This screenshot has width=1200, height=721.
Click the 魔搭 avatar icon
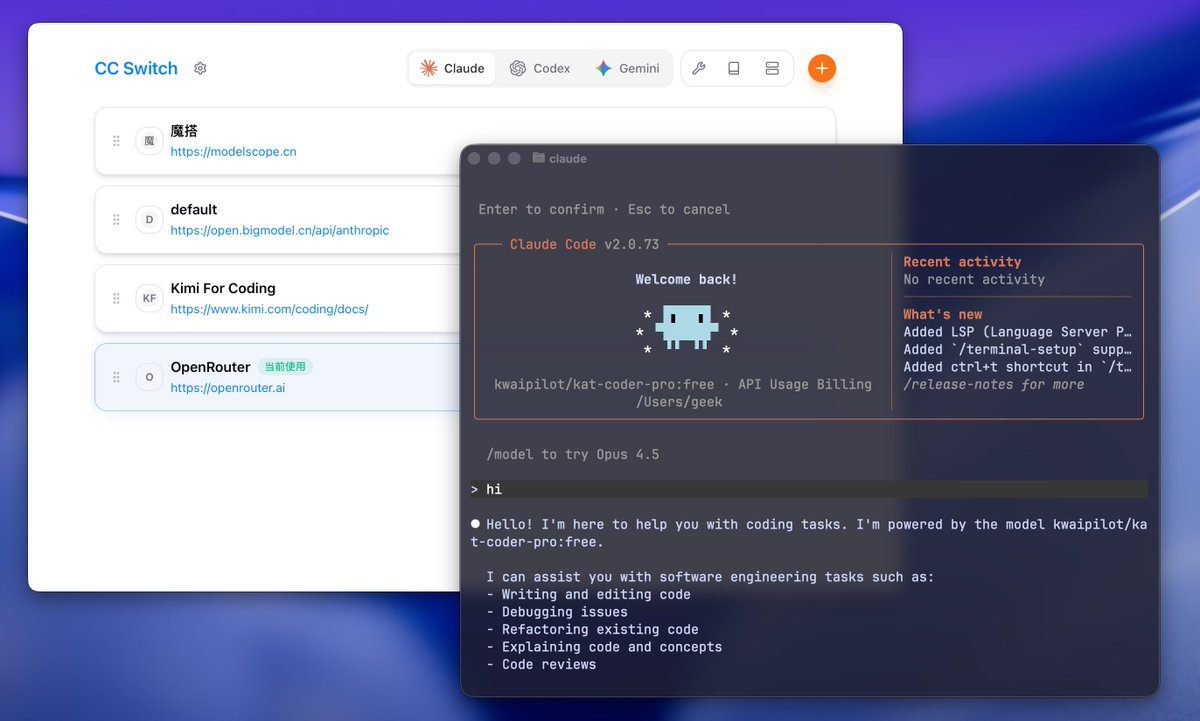tap(148, 141)
